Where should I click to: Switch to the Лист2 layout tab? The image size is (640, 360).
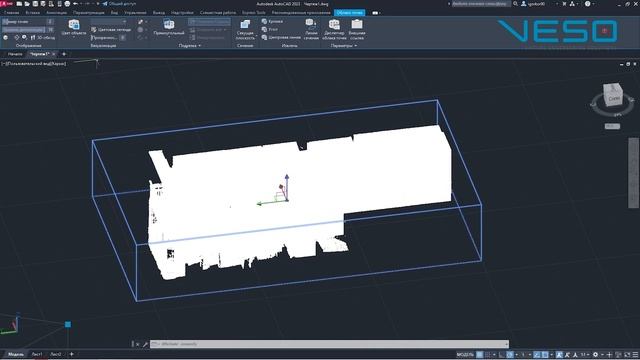pyautogui.click(x=56, y=354)
